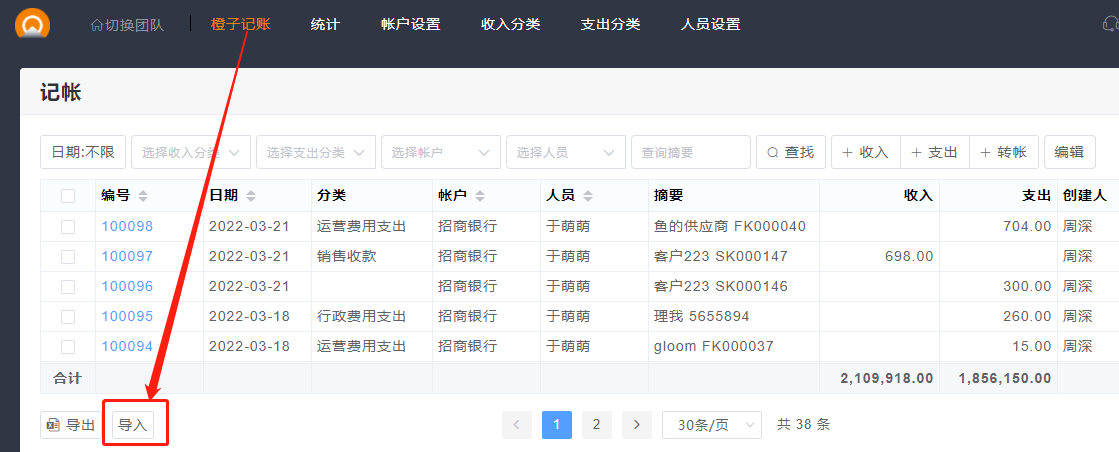Screen dimensions: 1119x452
Task: Sort by 帐户 column sort arrows
Action: click(x=480, y=196)
